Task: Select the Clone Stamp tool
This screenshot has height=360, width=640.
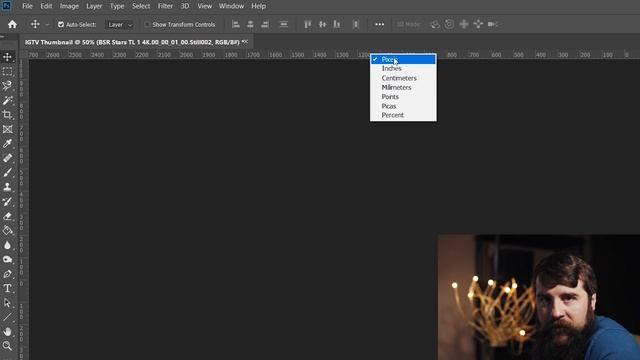Action: 7,187
